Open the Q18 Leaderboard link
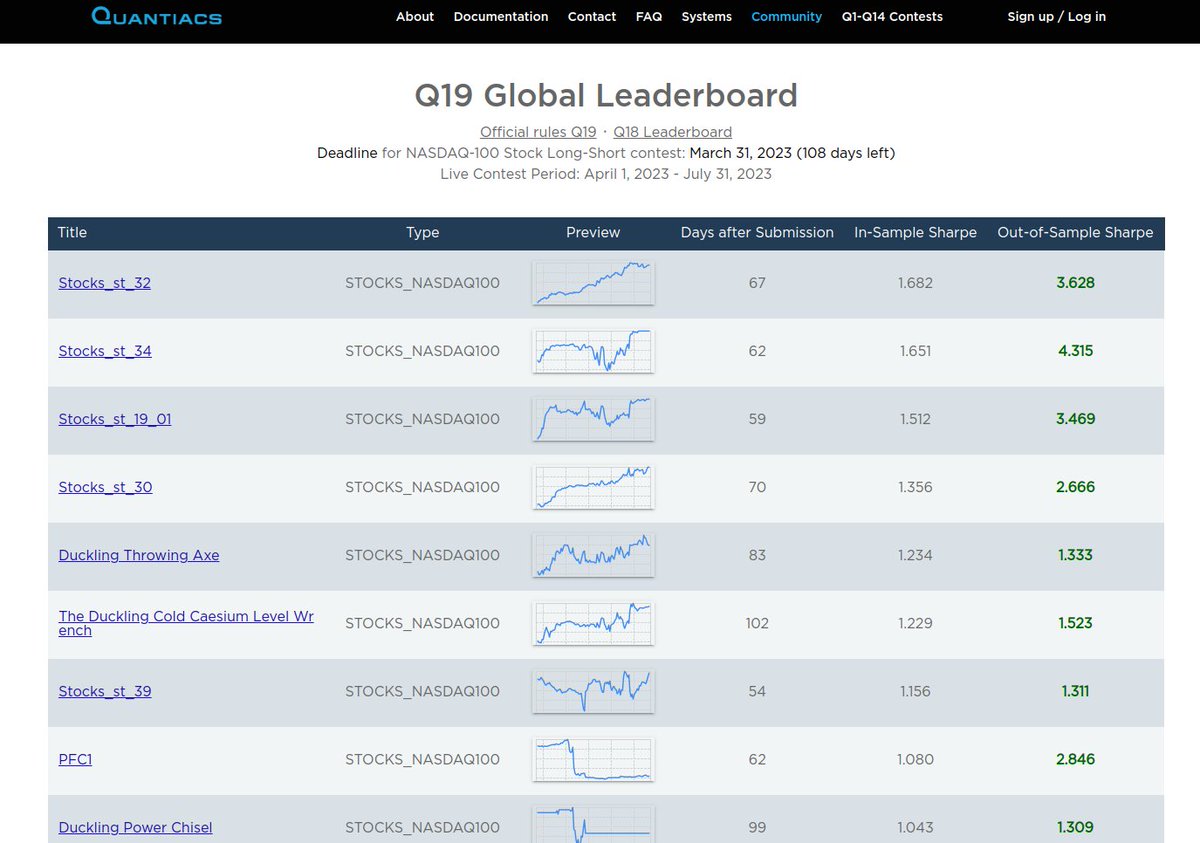1200x843 pixels. (673, 132)
